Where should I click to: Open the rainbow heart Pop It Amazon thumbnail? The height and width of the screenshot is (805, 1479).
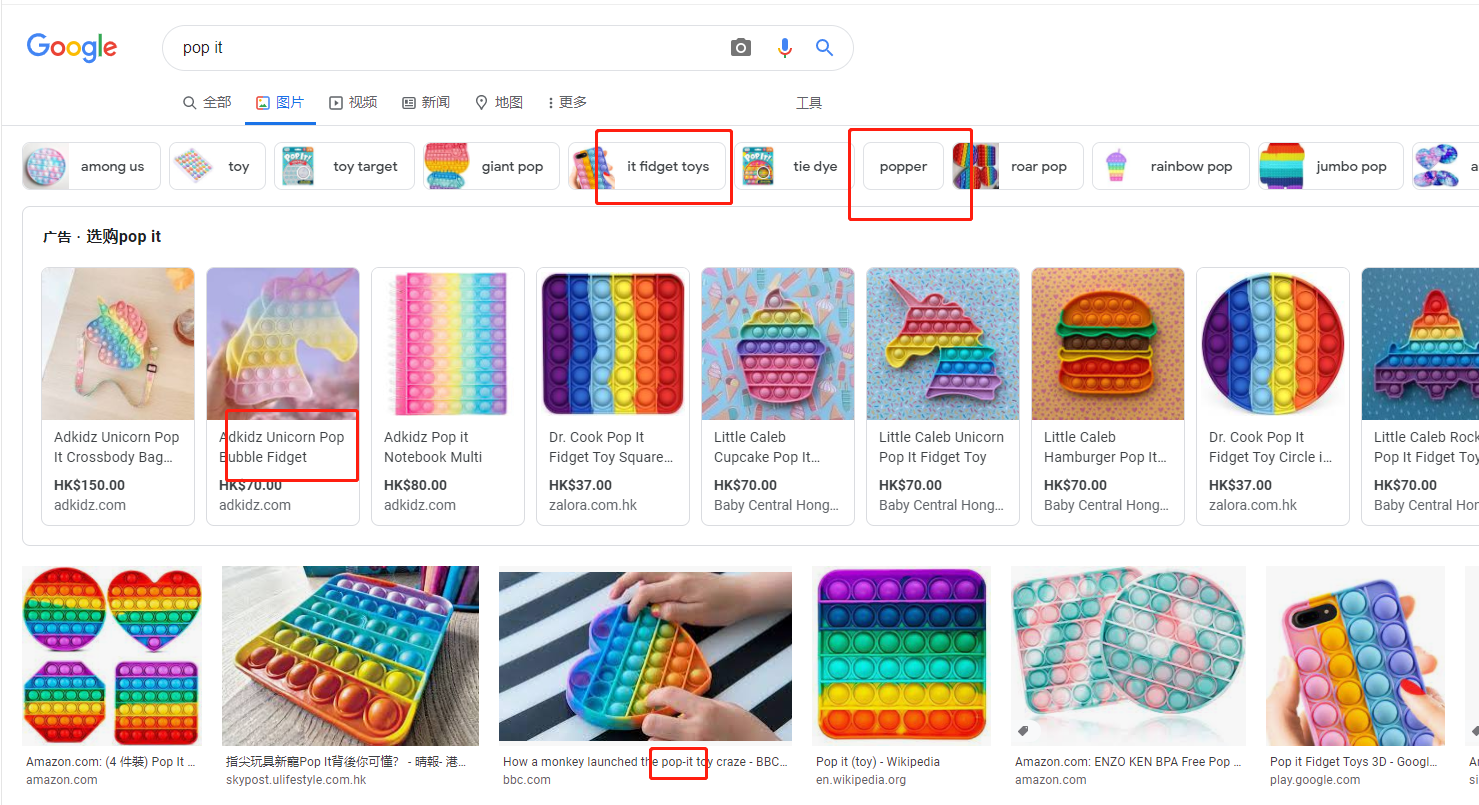(112, 656)
